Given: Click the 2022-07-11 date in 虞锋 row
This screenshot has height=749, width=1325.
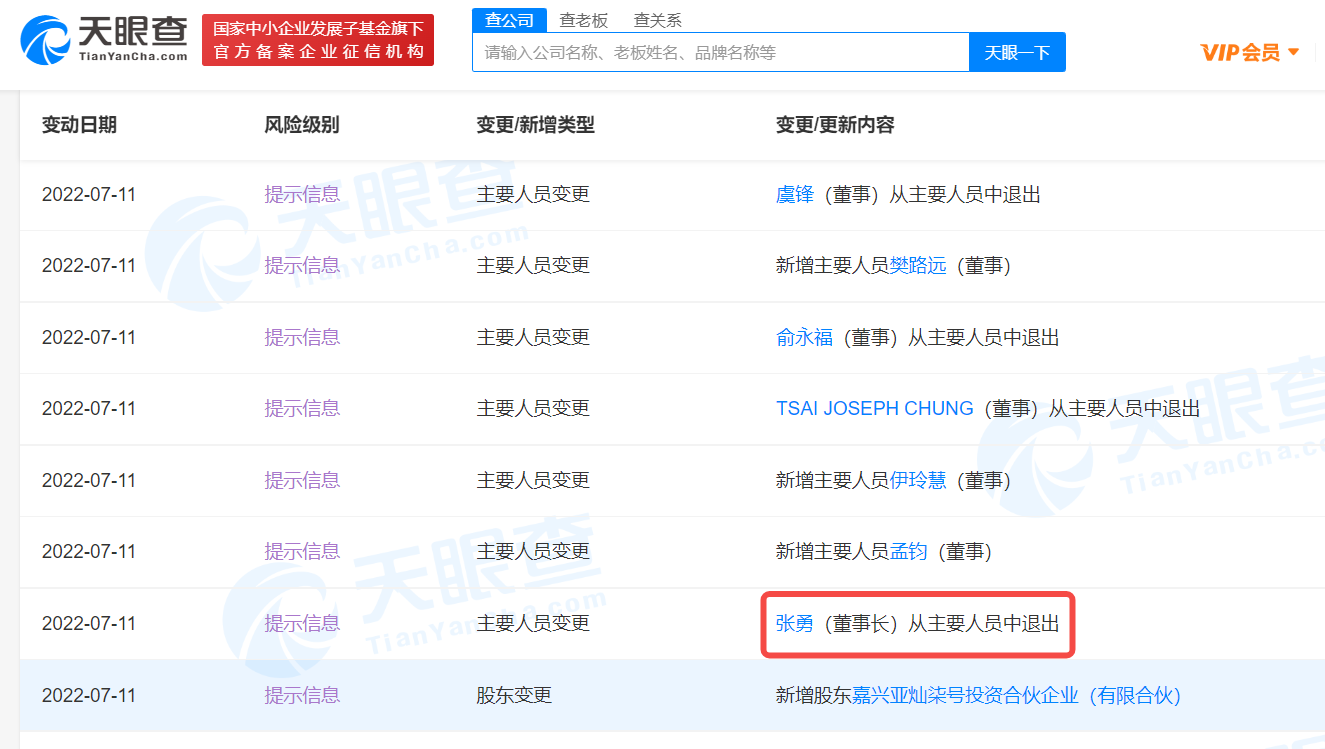Looking at the screenshot, I should coord(89,194).
